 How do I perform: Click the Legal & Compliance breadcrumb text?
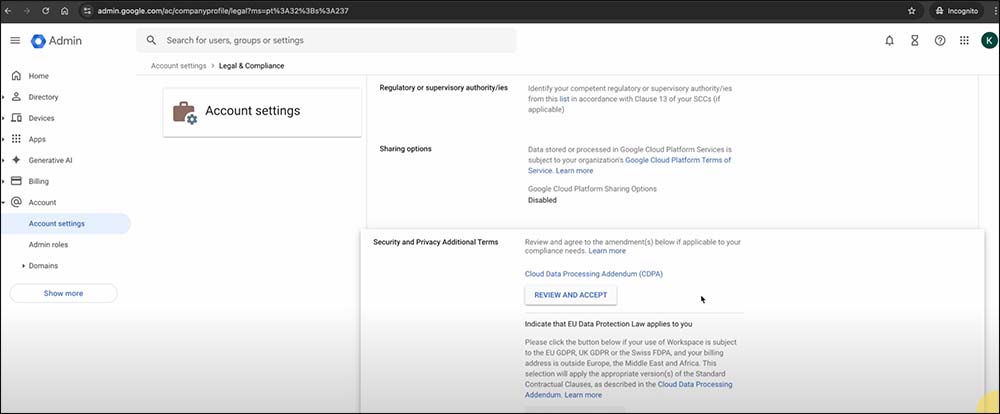tap(252, 66)
